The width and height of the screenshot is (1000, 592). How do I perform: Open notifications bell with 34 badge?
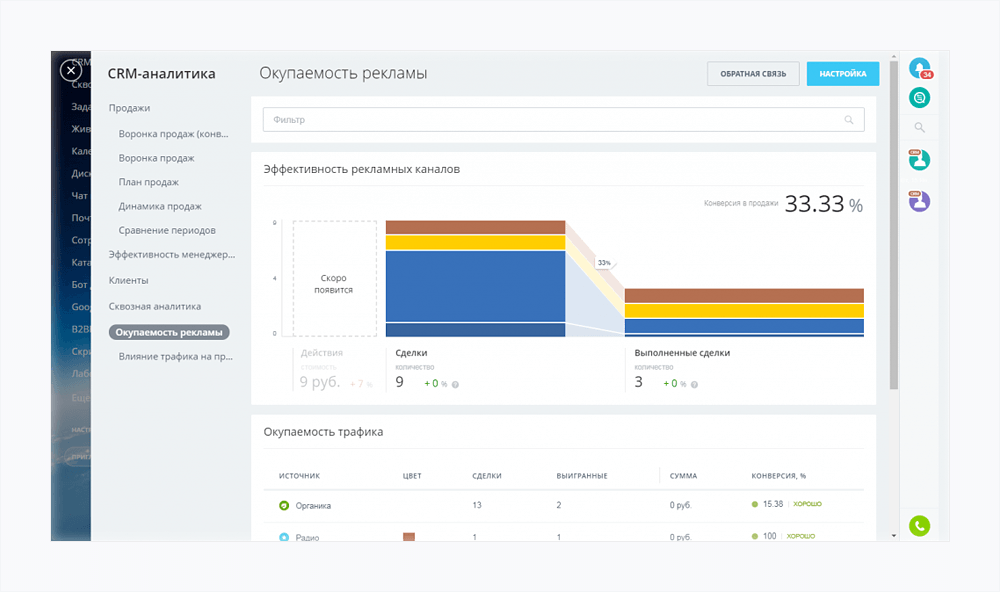pos(919,68)
